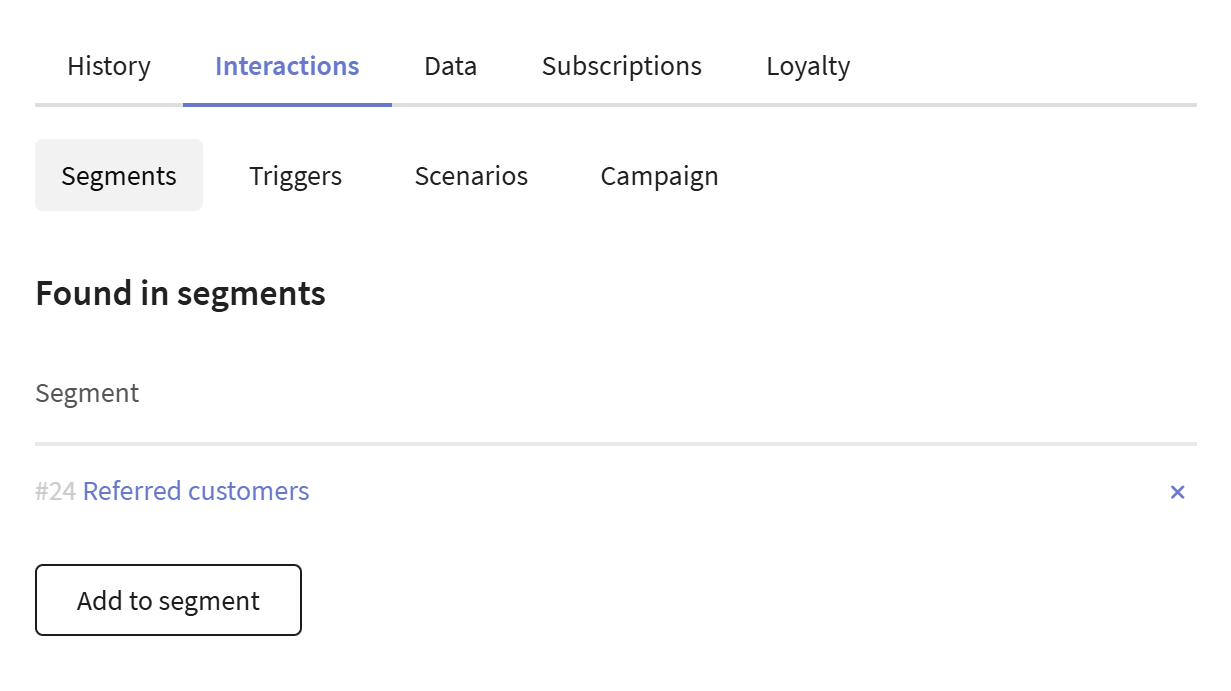Remove customer from Referred customers segment
1231x691 pixels.
point(1177,492)
